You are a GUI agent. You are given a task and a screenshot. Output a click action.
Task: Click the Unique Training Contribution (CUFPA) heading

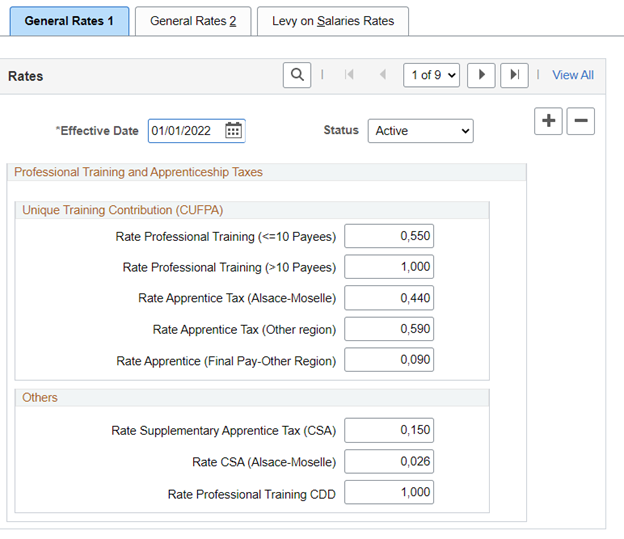(x=123, y=210)
